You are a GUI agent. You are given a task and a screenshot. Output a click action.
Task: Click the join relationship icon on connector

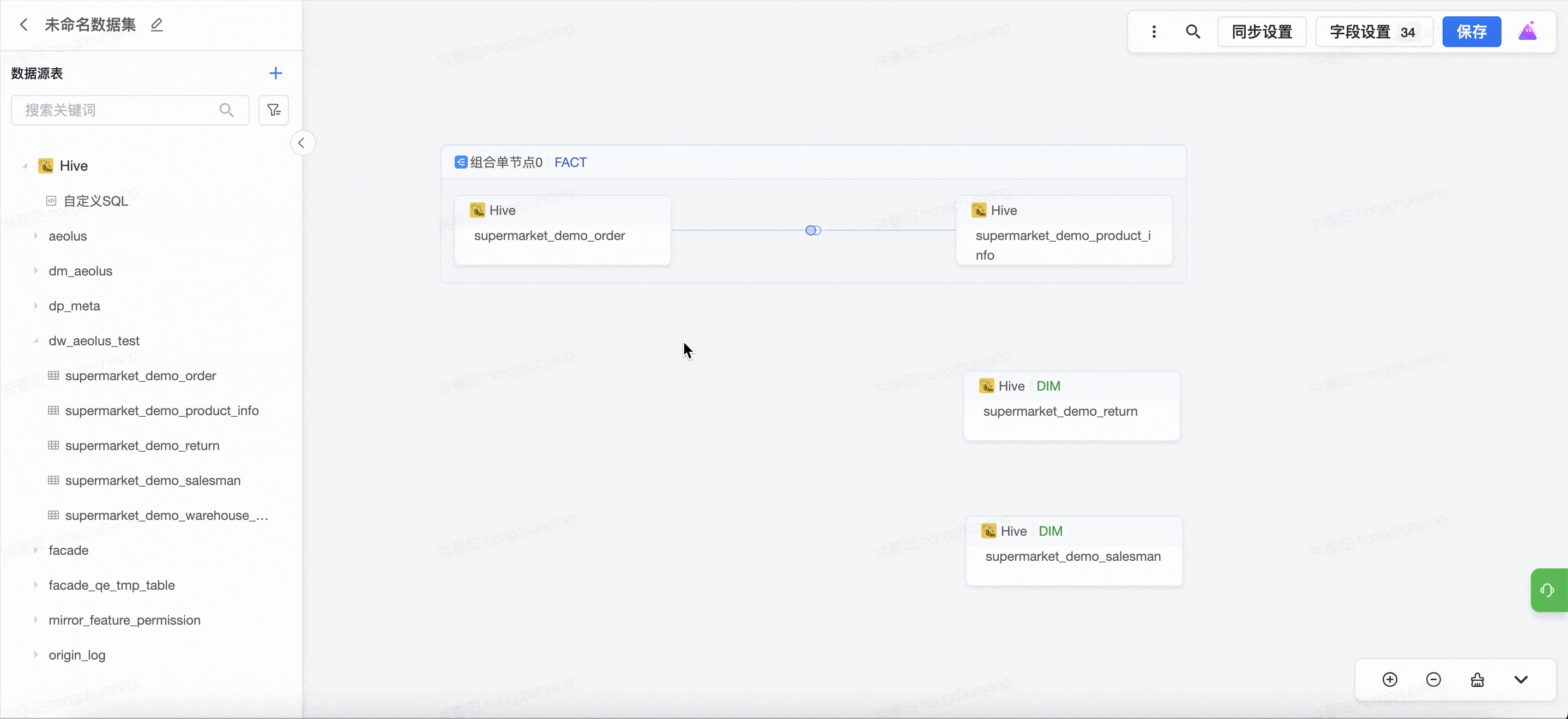[x=812, y=230]
